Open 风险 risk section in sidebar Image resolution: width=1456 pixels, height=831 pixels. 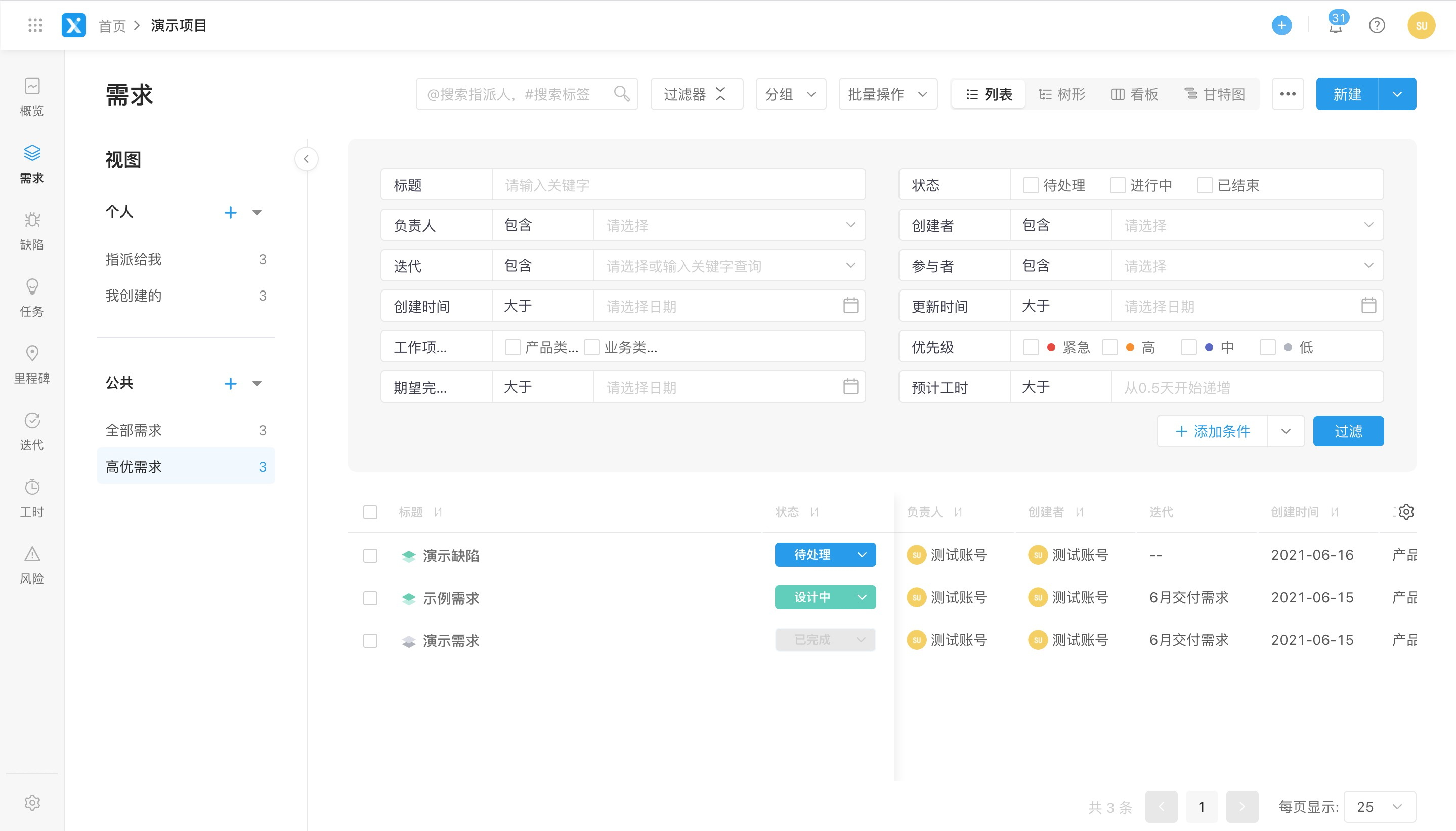click(x=32, y=565)
